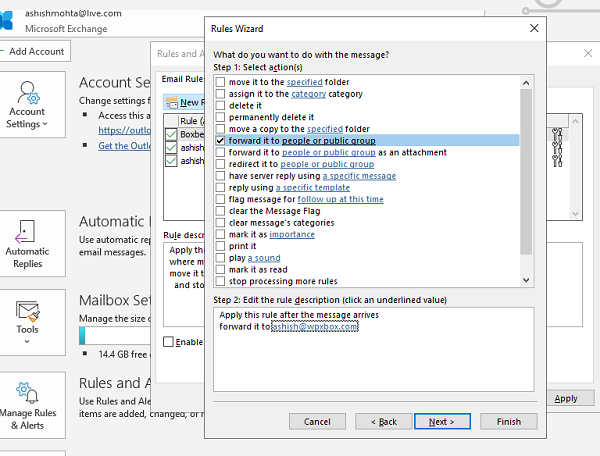Click the Add Account button
The width and height of the screenshot is (600, 456).
tap(34, 51)
